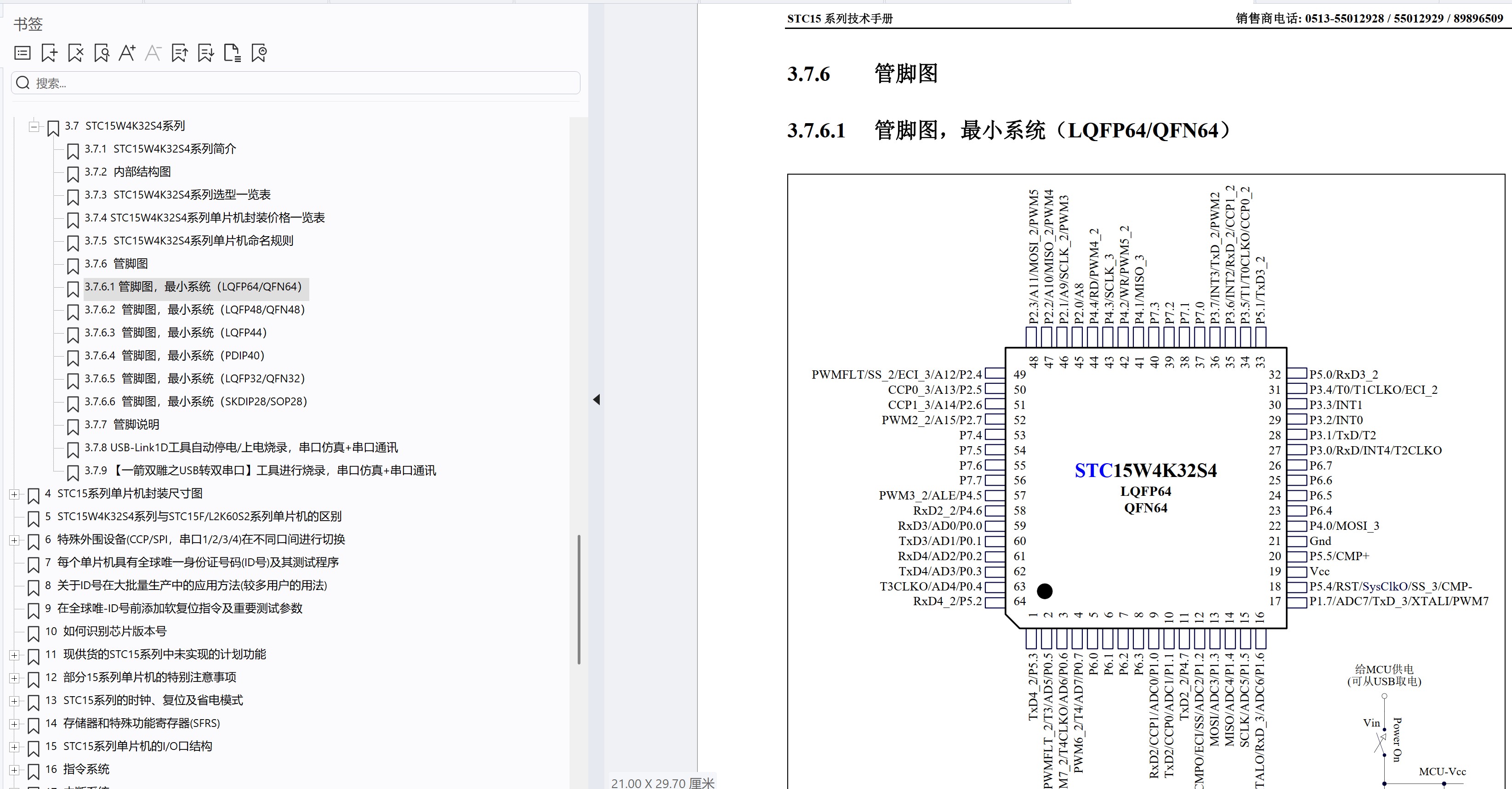Click bookmark icon beside 10 如何识别芯片版本号

coord(34,634)
